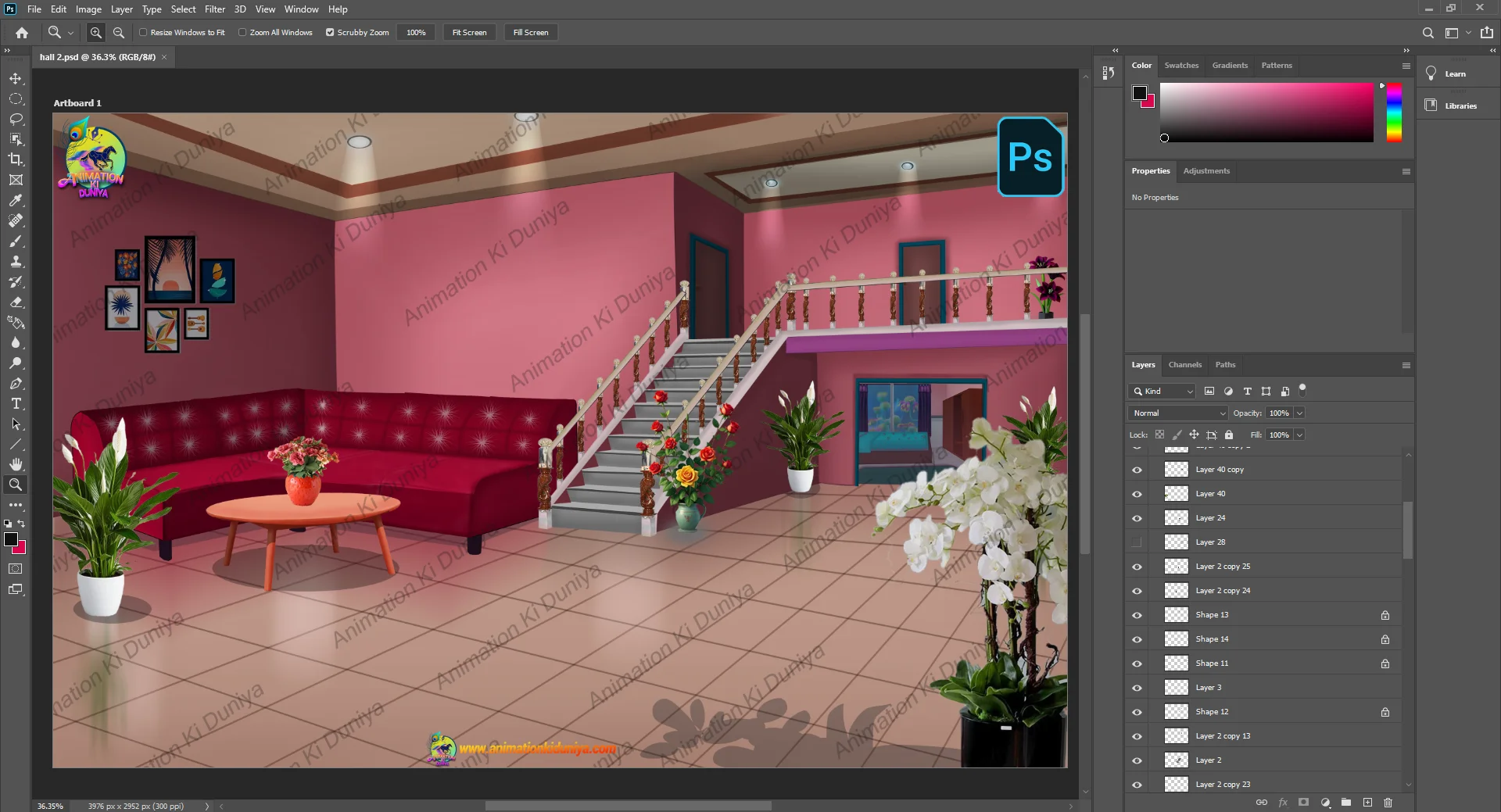The height and width of the screenshot is (812, 1501).
Task: Activate the Hand tool
Action: (16, 464)
